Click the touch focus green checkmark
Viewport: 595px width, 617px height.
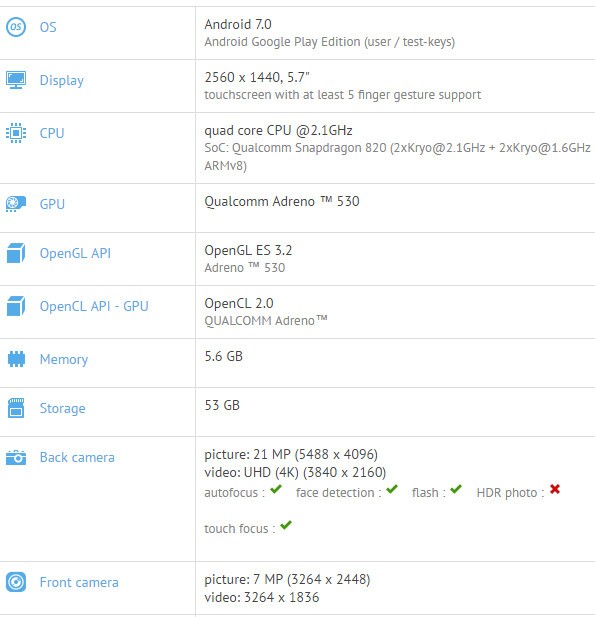286,525
